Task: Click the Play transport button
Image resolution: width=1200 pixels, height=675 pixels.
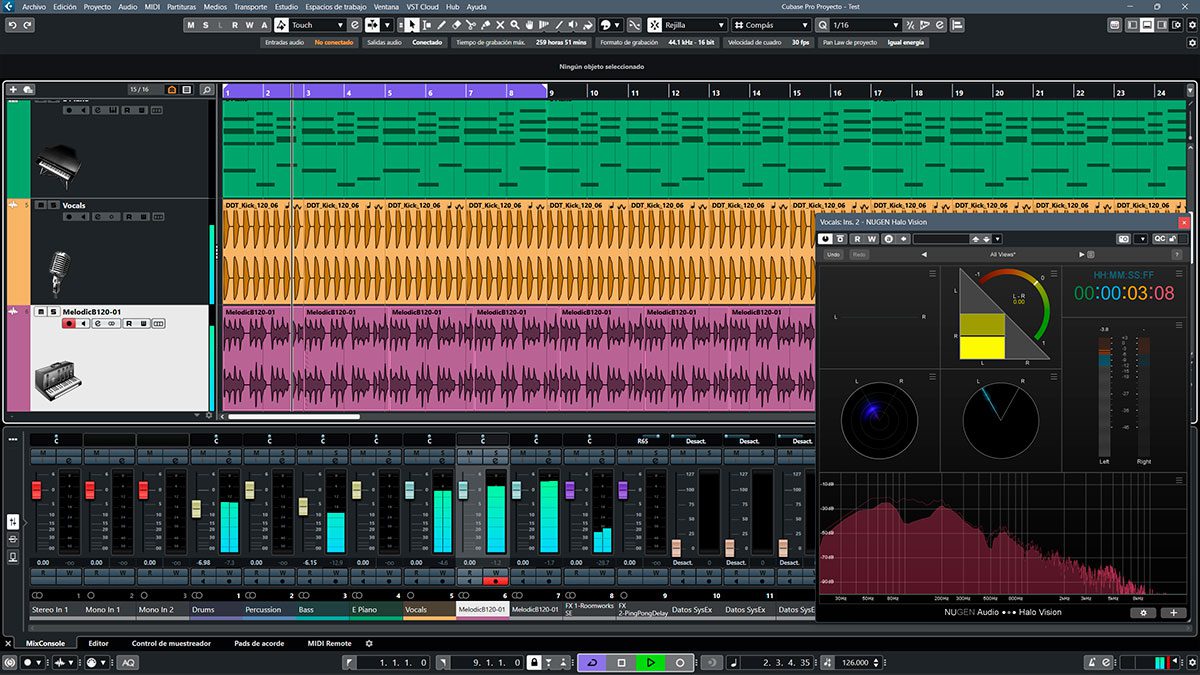Action: pyautogui.click(x=650, y=662)
